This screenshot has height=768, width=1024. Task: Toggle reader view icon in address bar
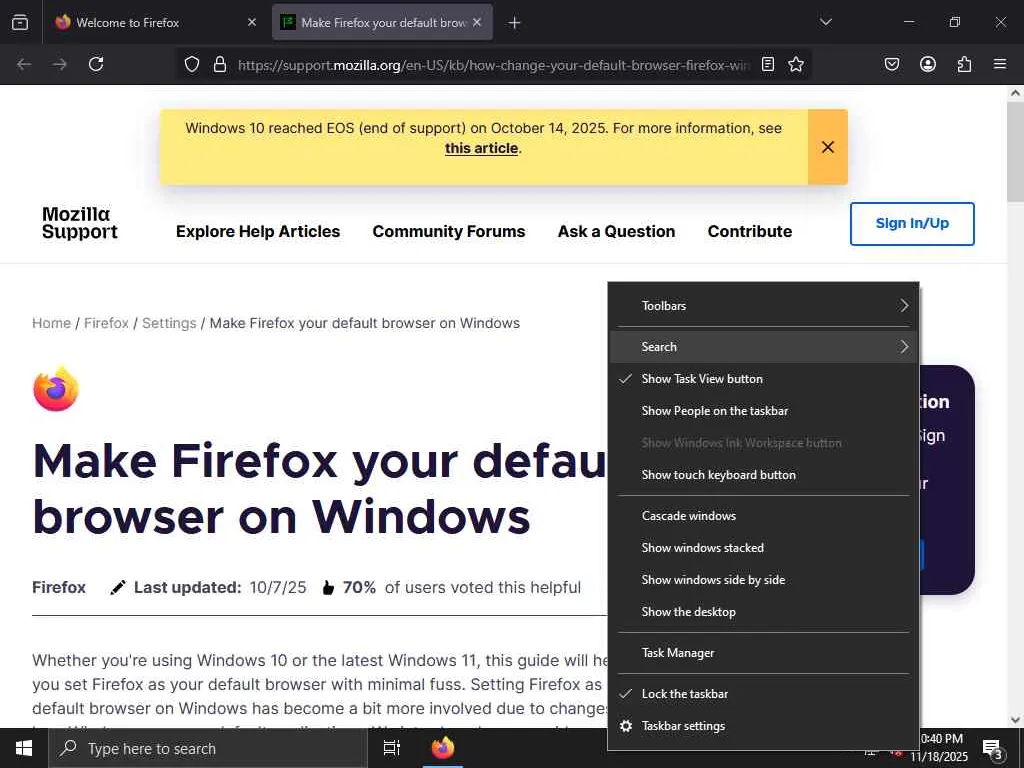click(x=768, y=64)
